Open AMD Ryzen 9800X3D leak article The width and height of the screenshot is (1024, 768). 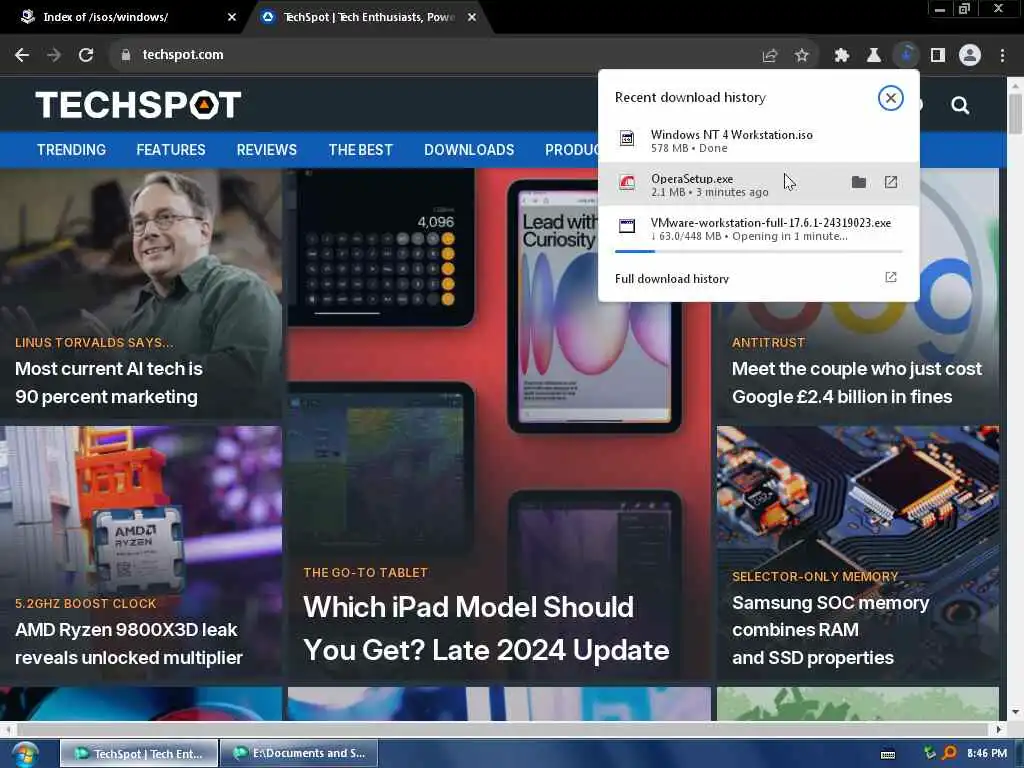(129, 643)
